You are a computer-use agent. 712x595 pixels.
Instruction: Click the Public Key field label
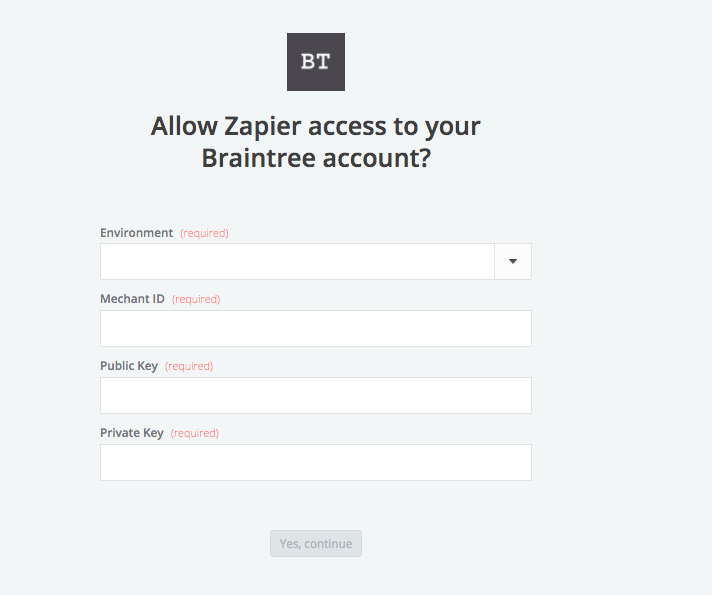point(129,366)
